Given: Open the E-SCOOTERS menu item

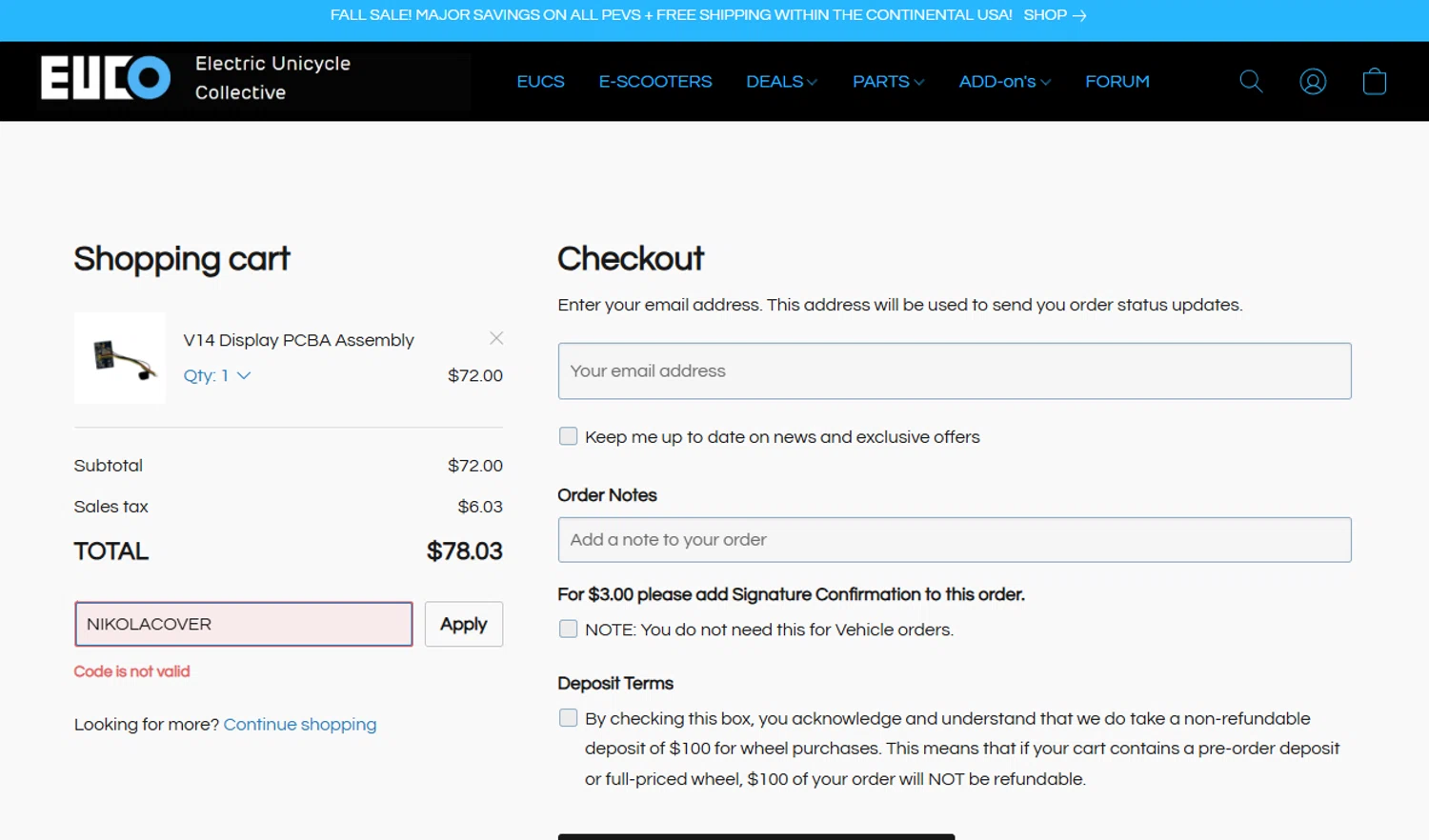Looking at the screenshot, I should (x=655, y=82).
